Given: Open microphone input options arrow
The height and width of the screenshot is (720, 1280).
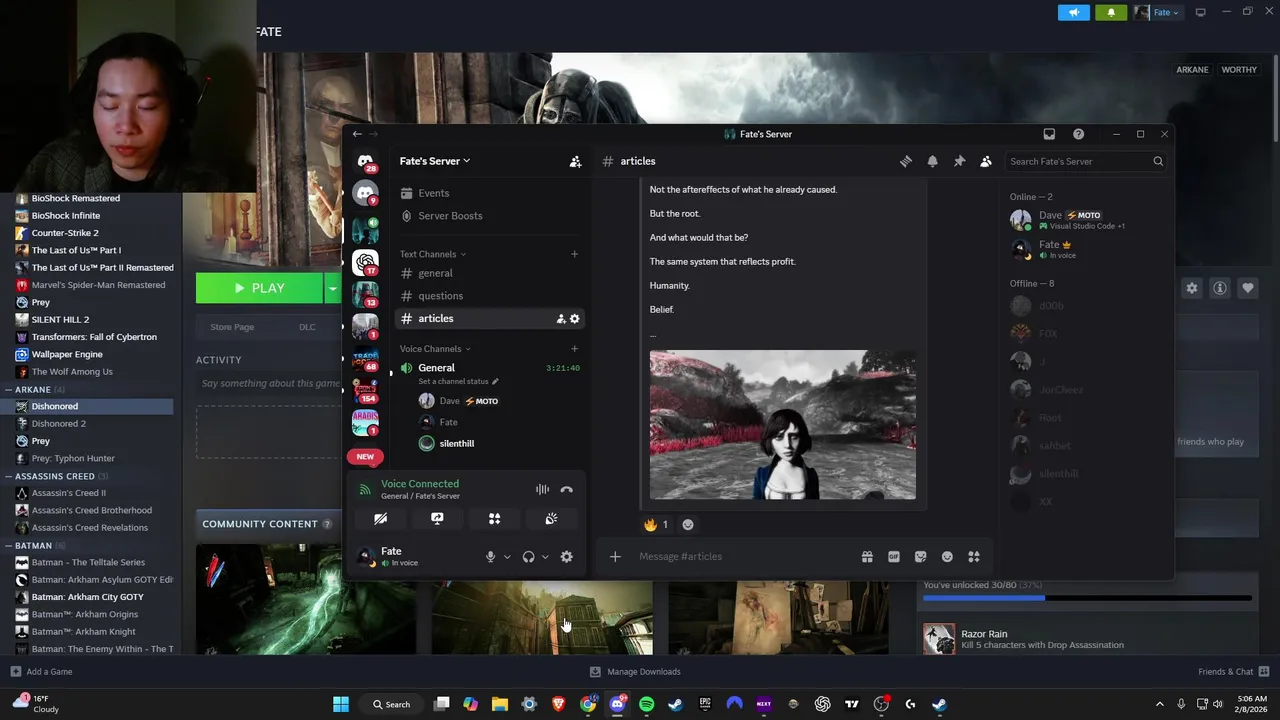Looking at the screenshot, I should (x=507, y=557).
